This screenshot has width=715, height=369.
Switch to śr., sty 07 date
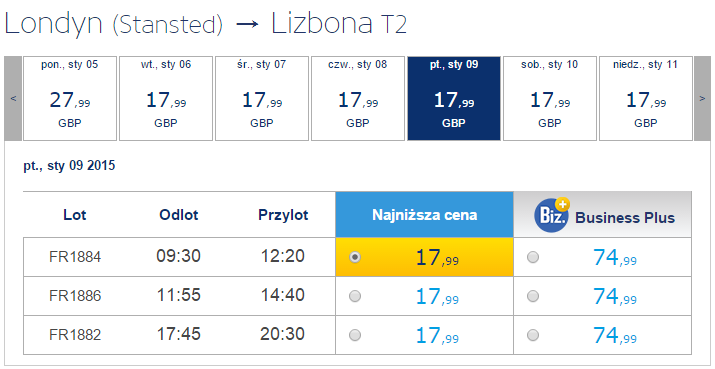pyautogui.click(x=262, y=99)
